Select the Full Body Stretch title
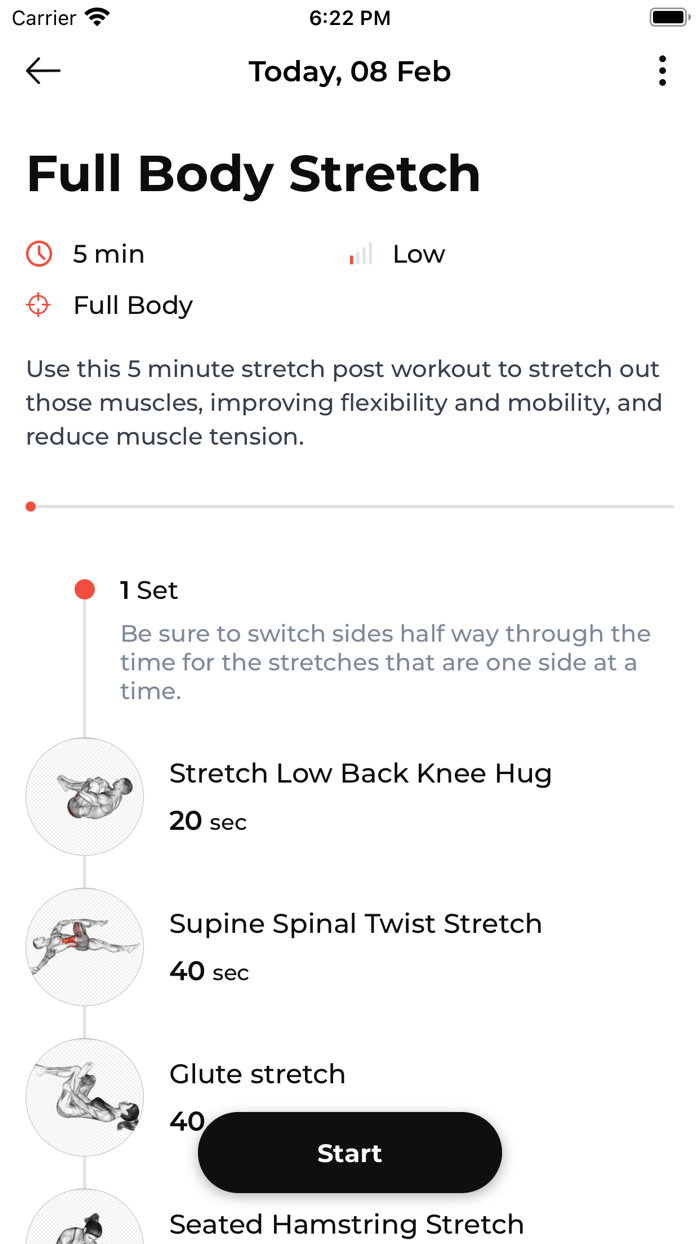The width and height of the screenshot is (700, 1244). (x=253, y=172)
